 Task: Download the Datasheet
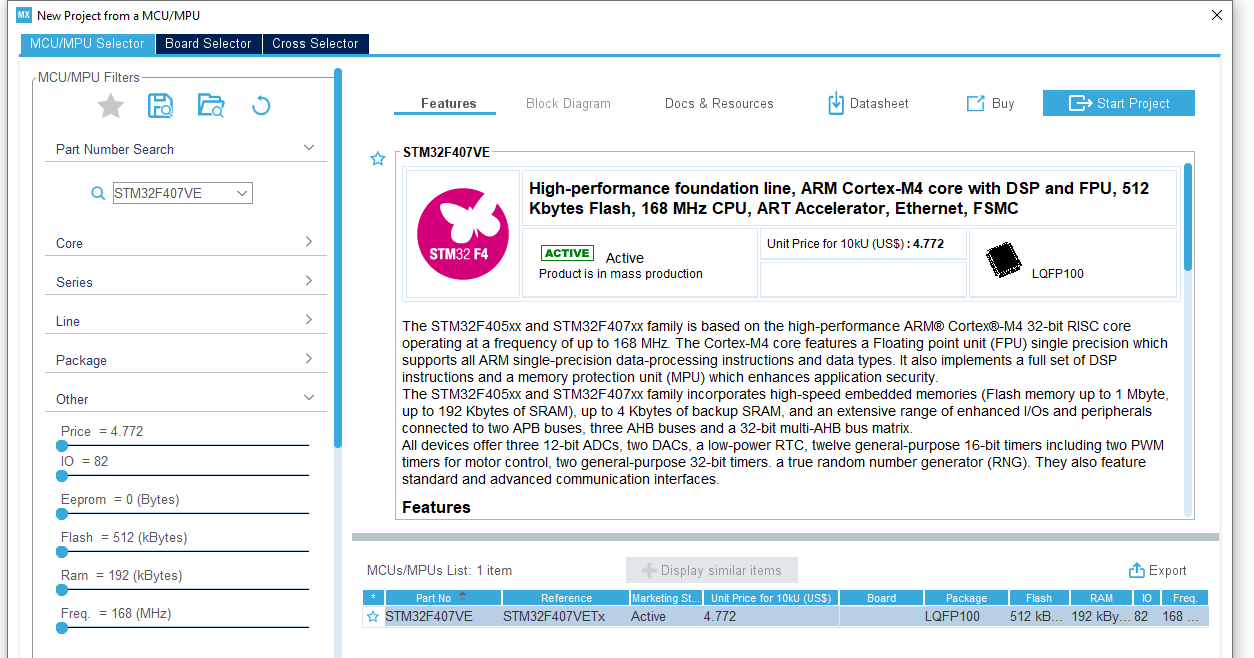(868, 103)
